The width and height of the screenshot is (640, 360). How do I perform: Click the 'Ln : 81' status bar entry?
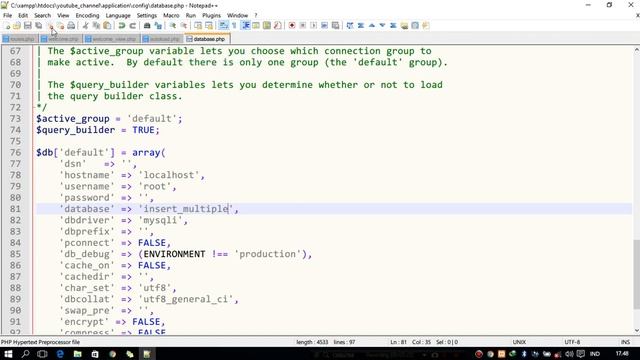pyautogui.click(x=398, y=342)
